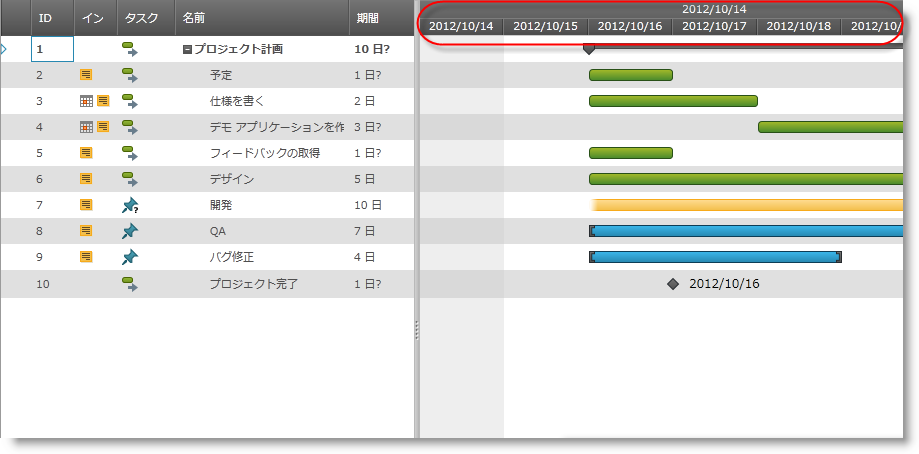919x454 pixels.
Task: Click the summary bar start marker for プロジェクト計画
Action: pyautogui.click(x=589, y=50)
